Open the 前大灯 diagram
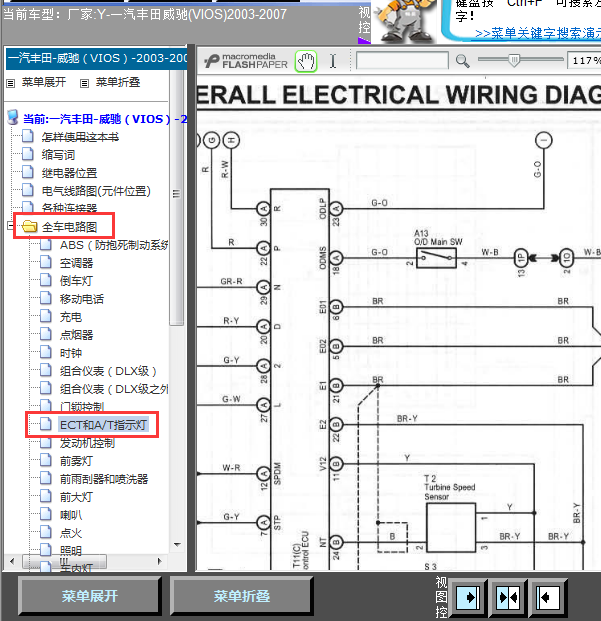 76,497
